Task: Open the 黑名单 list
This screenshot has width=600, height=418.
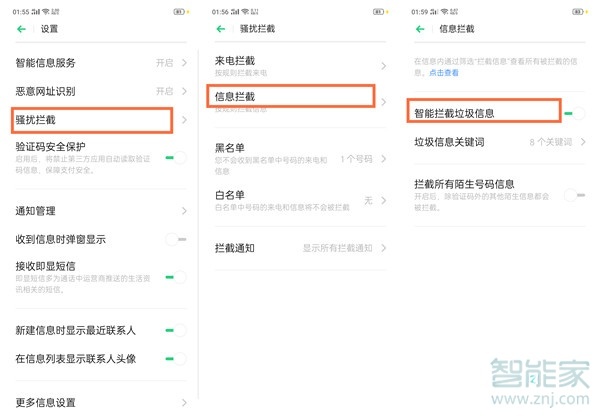Action: click(x=300, y=159)
